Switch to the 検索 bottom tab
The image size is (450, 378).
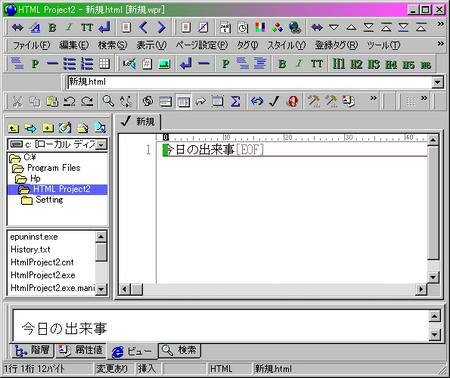(x=179, y=350)
